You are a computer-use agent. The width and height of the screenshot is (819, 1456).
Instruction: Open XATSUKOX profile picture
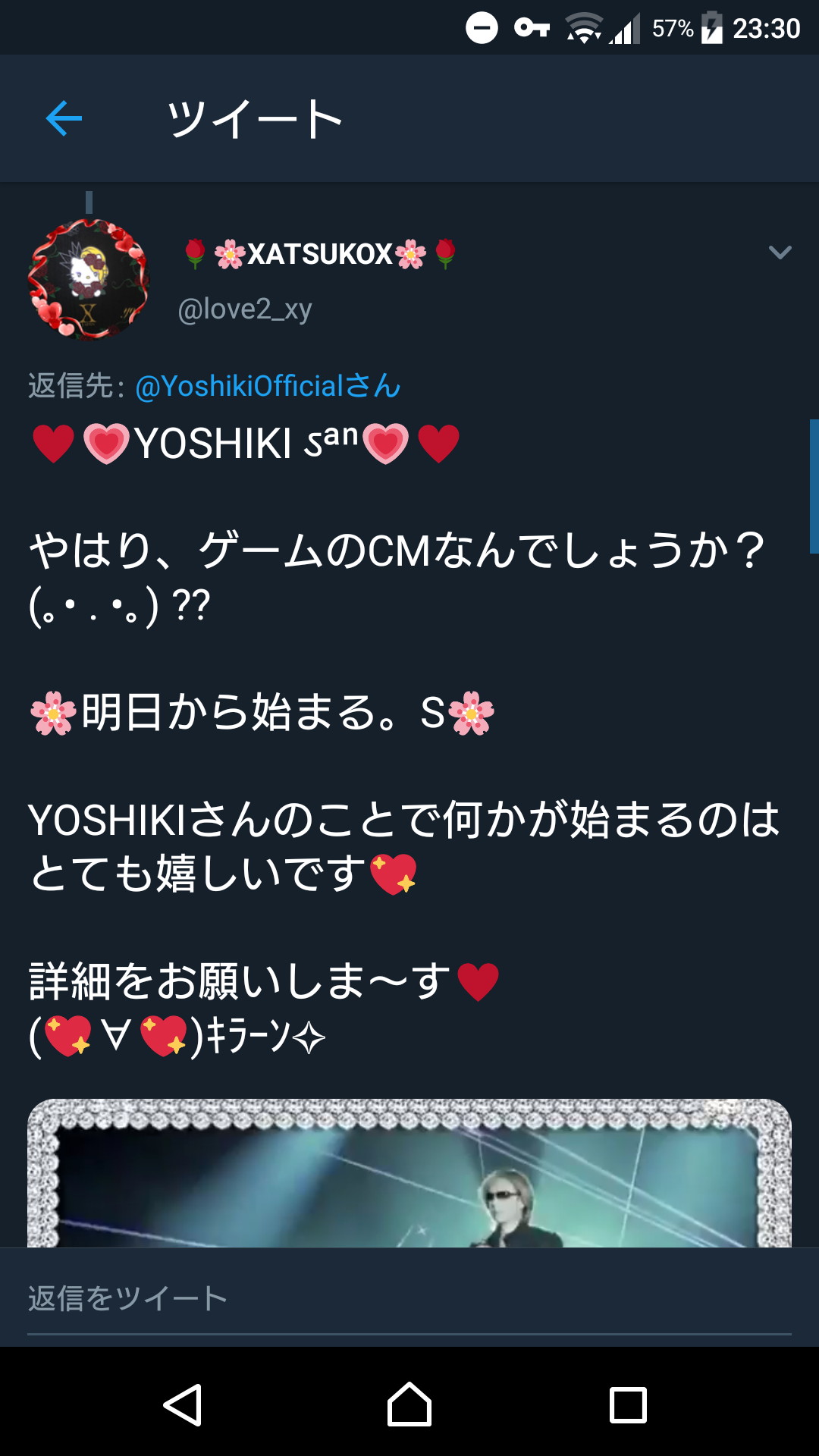pyautogui.click(x=89, y=280)
